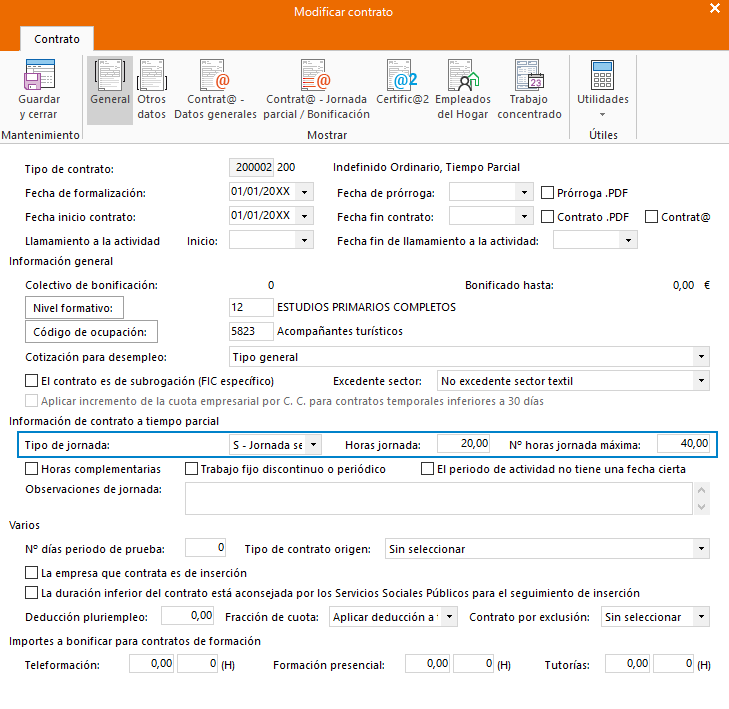This screenshot has height=709, width=729.
Task: Open Fecha de prórroga date dropdown
Action: click(x=524, y=192)
